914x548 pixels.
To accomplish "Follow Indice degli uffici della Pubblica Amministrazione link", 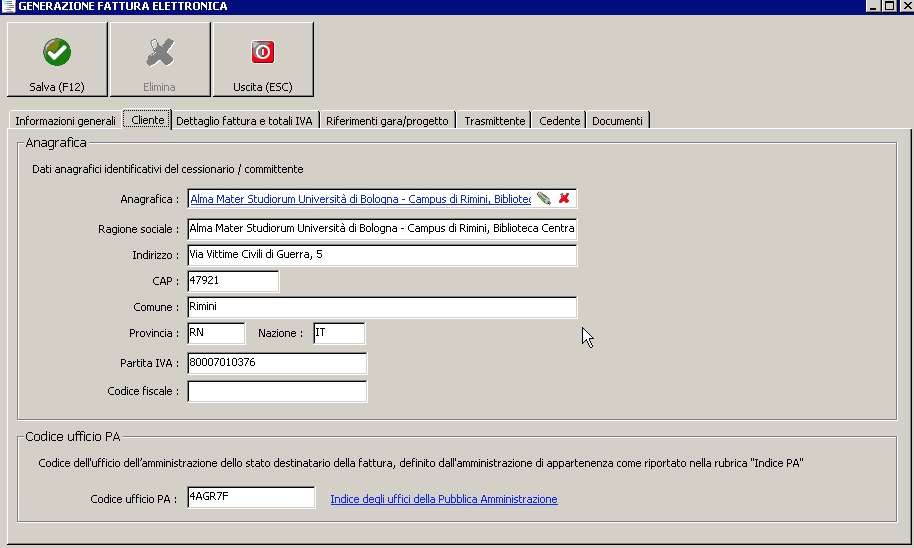I will (444, 499).
